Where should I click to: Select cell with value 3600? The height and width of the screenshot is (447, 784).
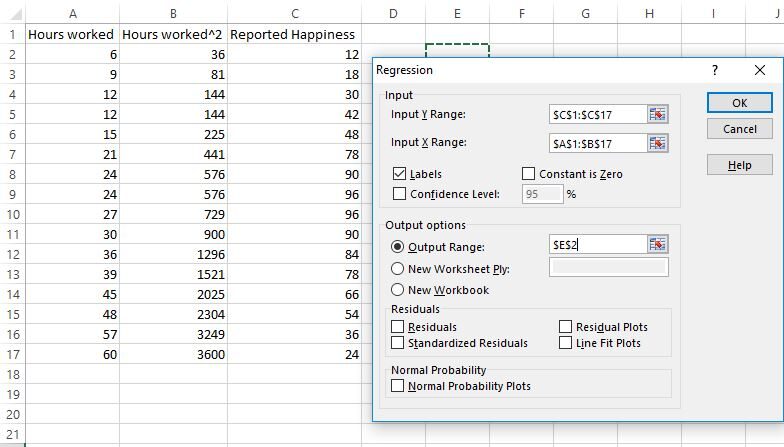[x=173, y=354]
